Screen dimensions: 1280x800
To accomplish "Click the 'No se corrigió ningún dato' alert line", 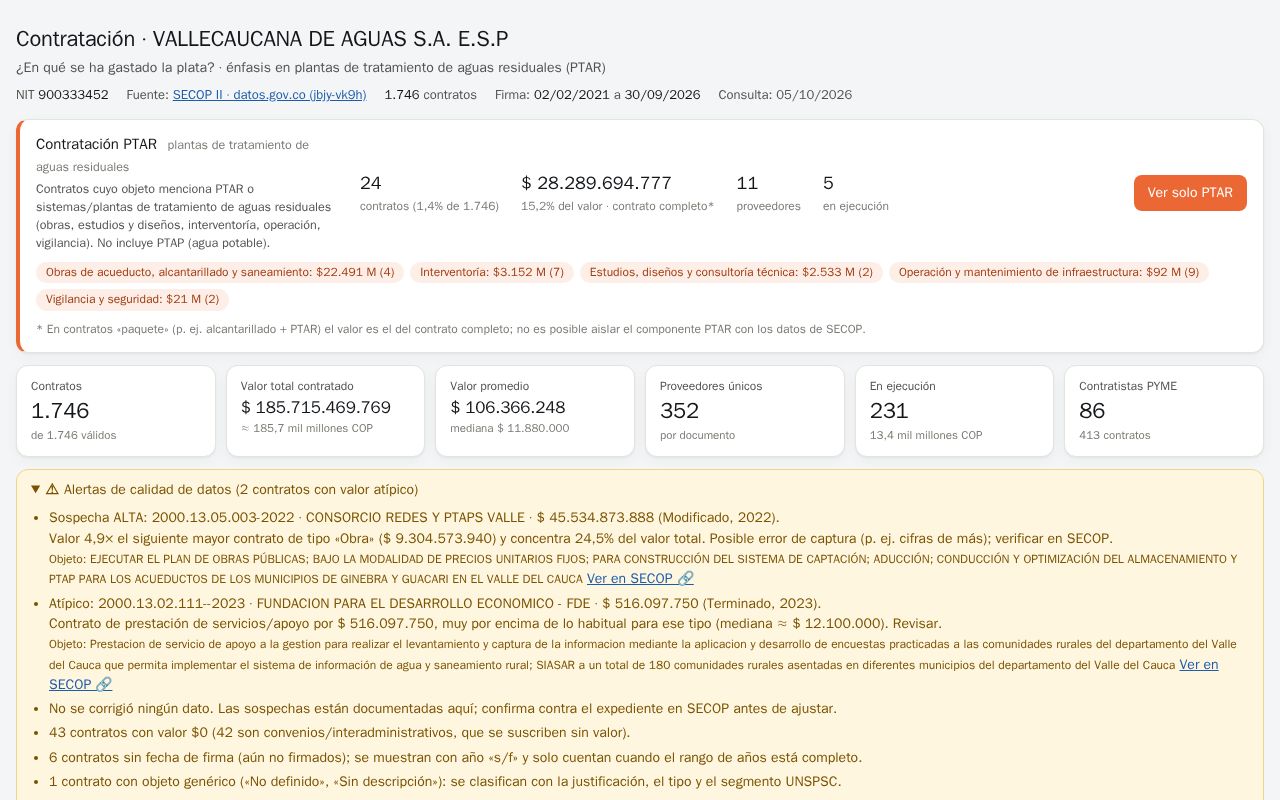I will [x=443, y=709].
